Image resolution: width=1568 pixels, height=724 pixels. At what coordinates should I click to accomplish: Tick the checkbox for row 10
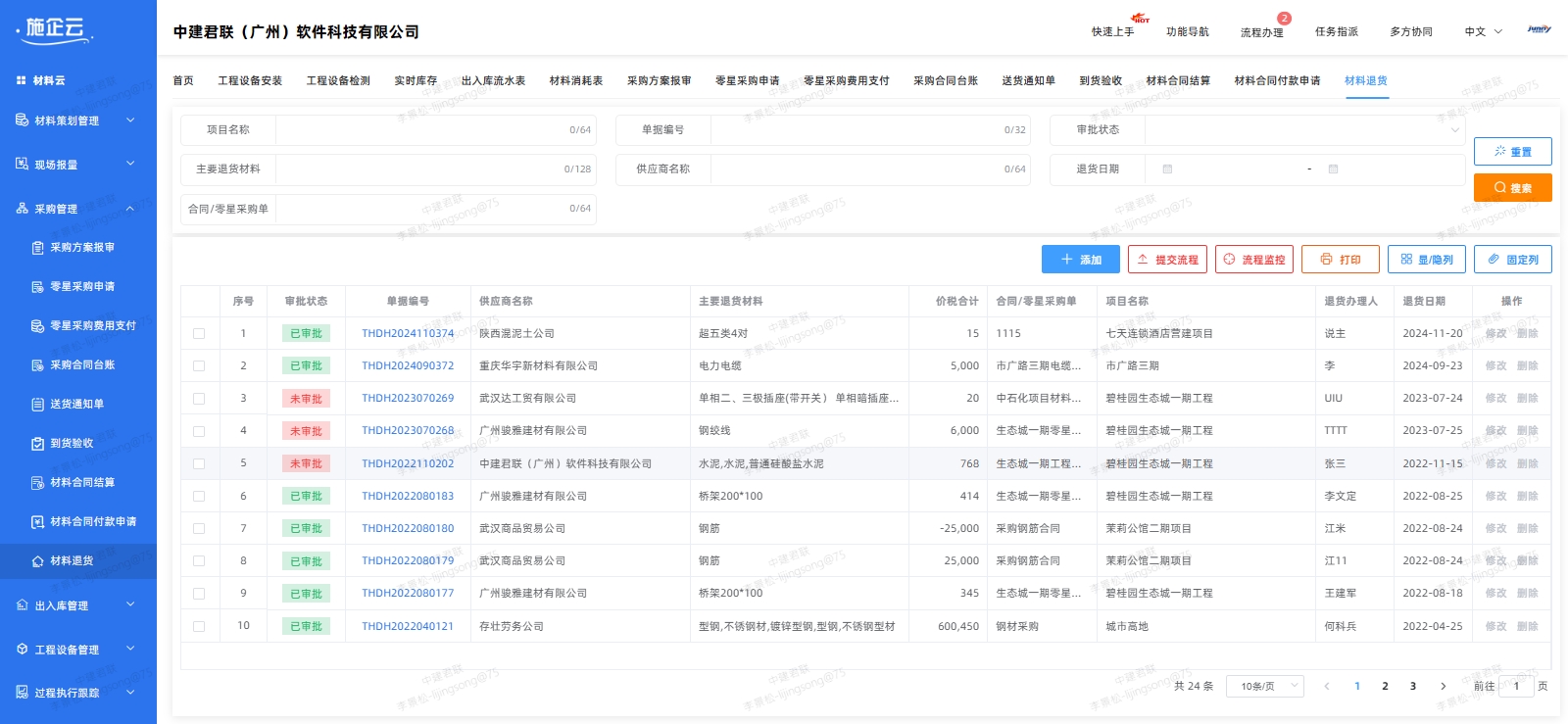(199, 626)
